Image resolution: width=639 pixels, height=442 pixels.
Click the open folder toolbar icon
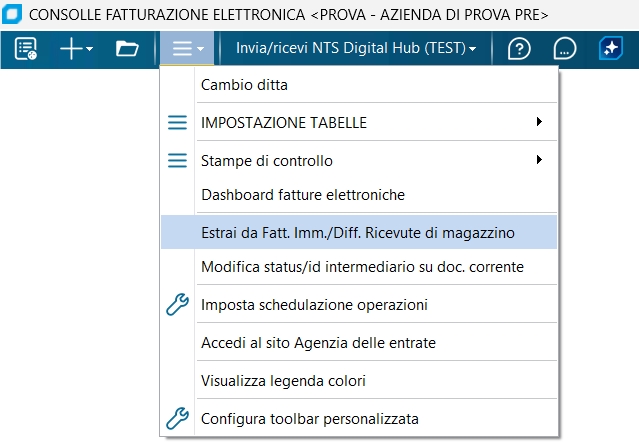point(127,48)
